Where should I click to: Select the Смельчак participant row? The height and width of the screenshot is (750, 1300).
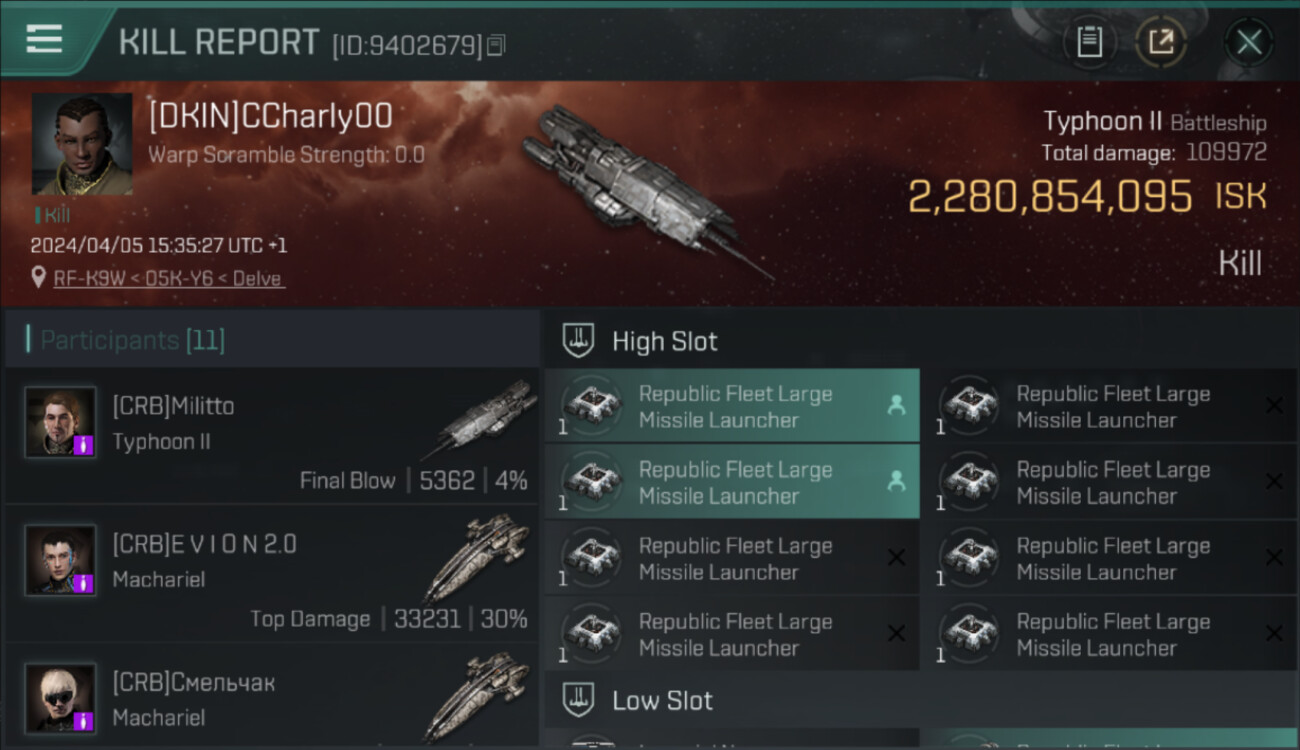coord(272,696)
